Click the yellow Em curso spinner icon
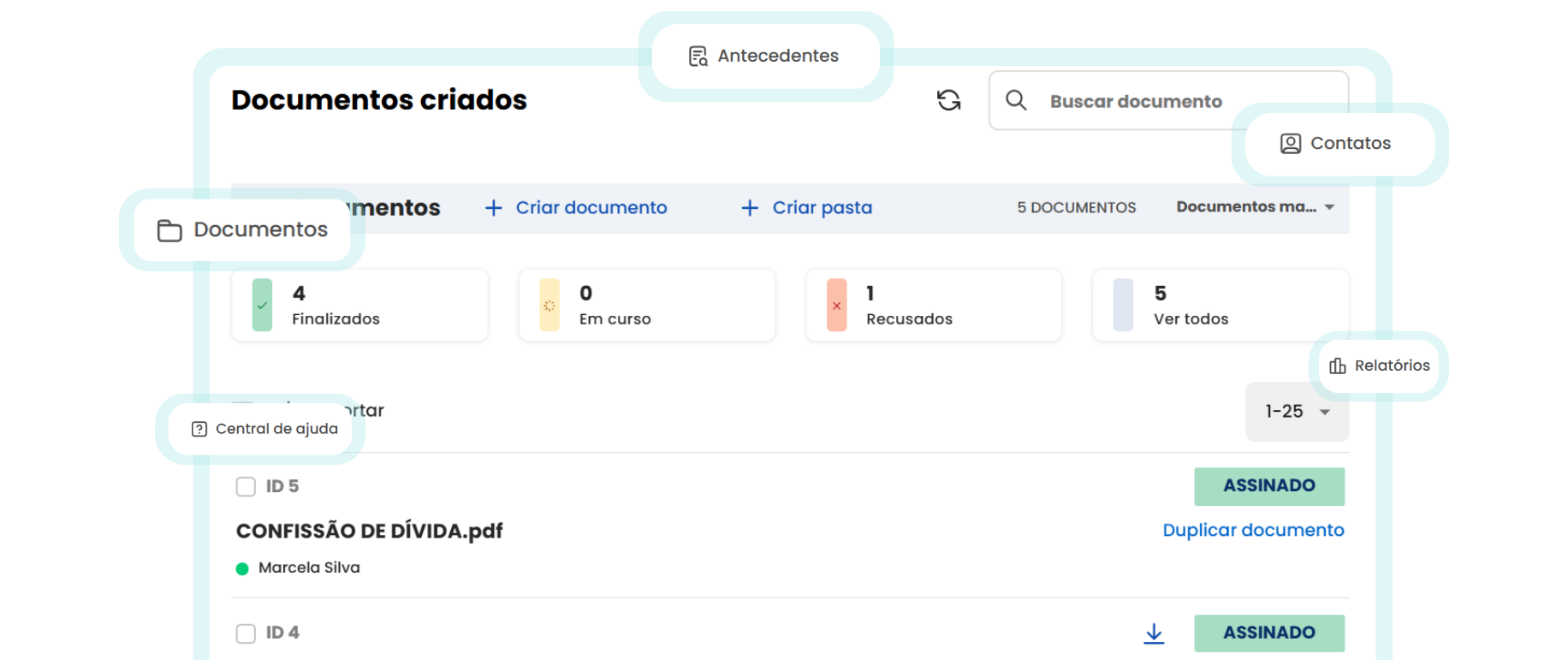Viewport: 1568px width, 660px height. coord(549,305)
